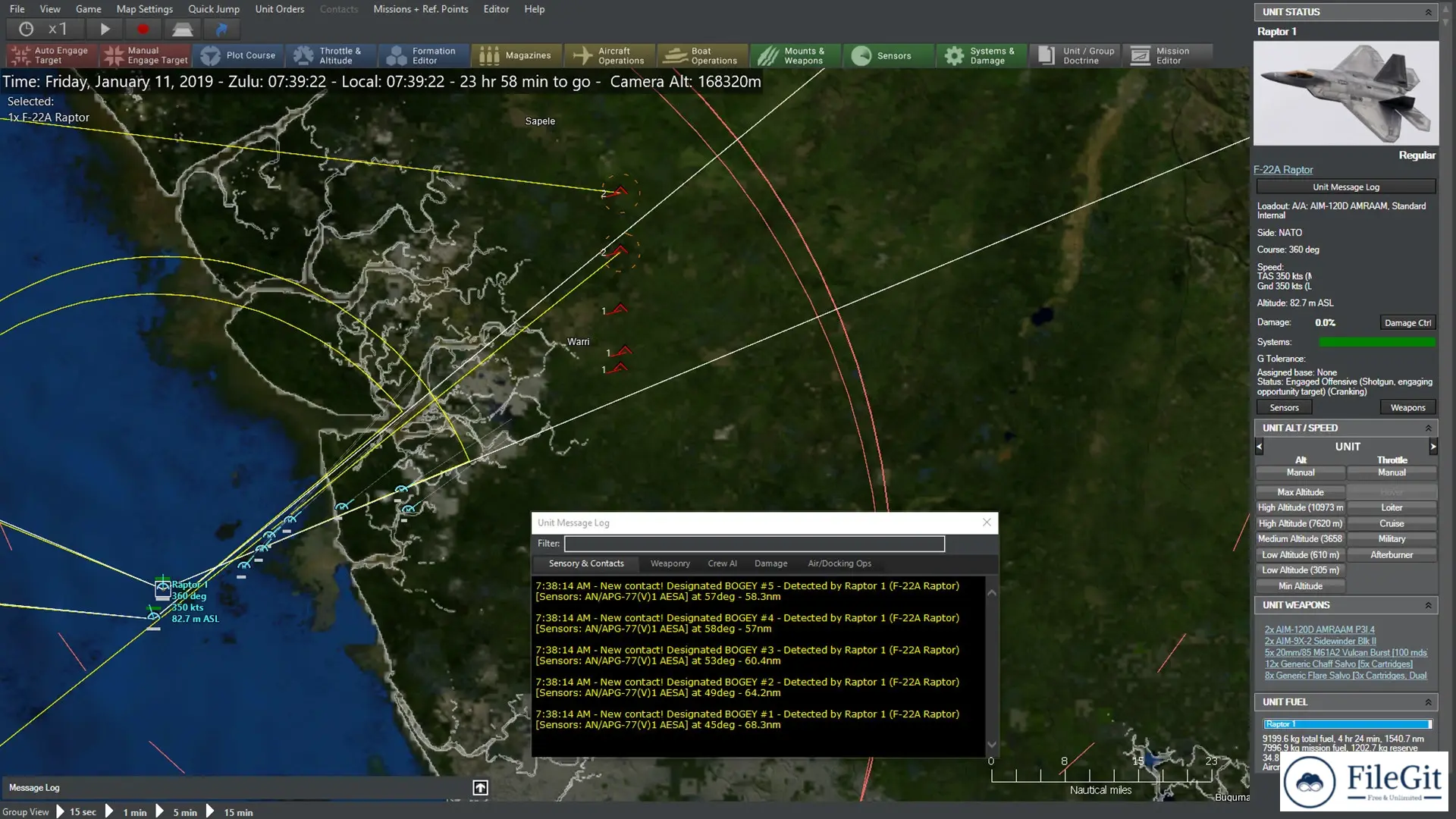Click the Raptor 1 fuel bar
The height and width of the screenshot is (819, 1456).
[x=1347, y=724]
